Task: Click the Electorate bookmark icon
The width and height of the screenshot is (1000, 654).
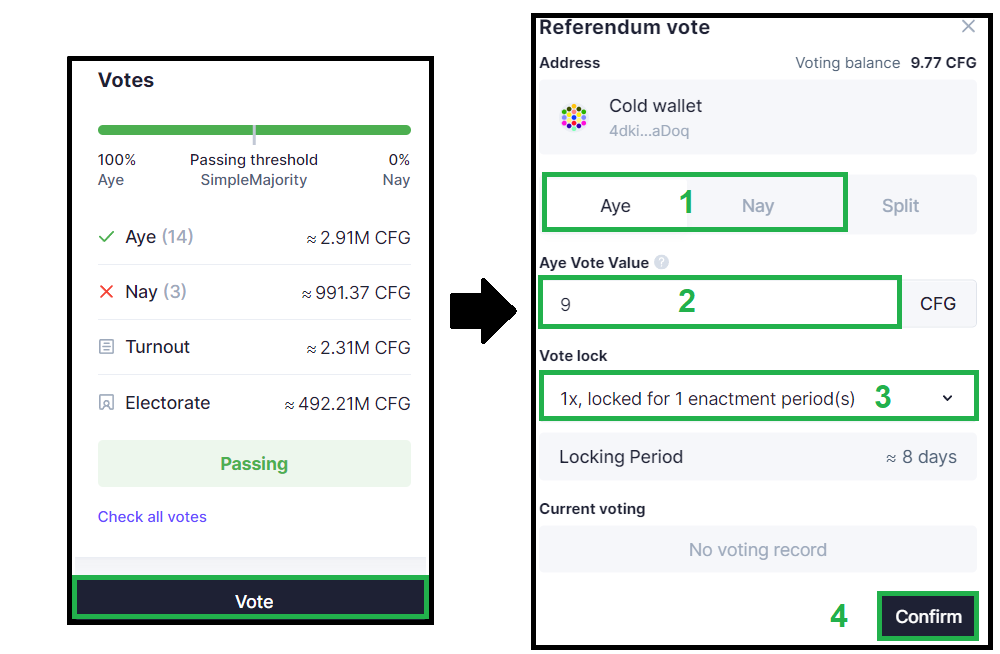Action: coord(107,403)
